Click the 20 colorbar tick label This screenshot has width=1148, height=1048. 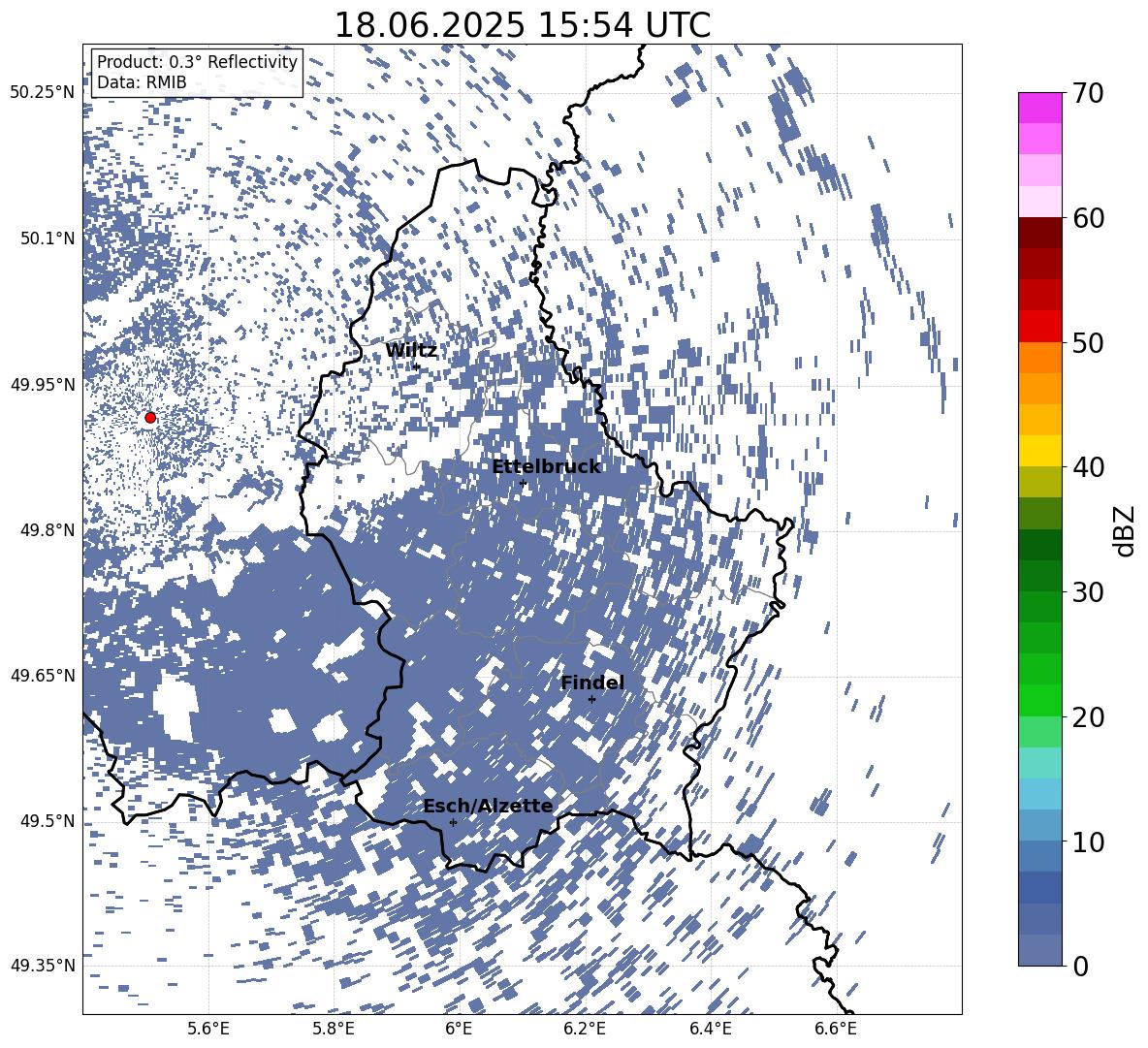tap(1088, 716)
